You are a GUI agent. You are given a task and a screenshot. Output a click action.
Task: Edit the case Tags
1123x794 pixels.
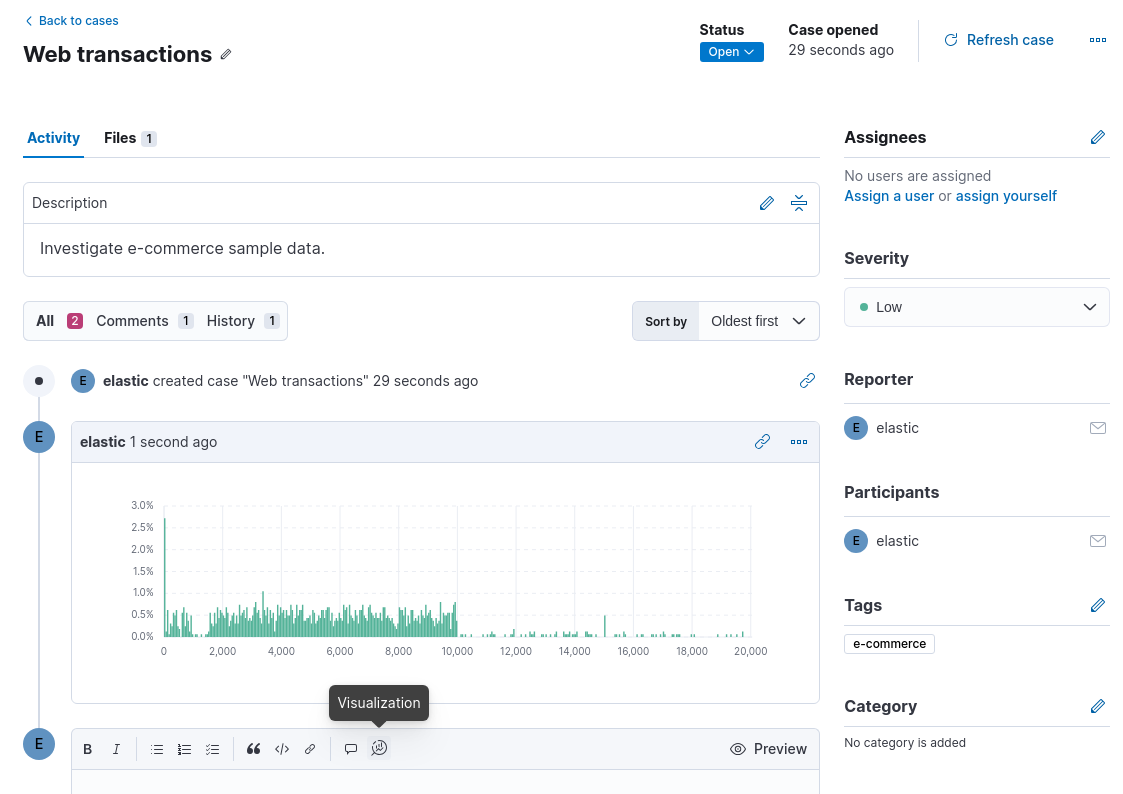point(1097,605)
